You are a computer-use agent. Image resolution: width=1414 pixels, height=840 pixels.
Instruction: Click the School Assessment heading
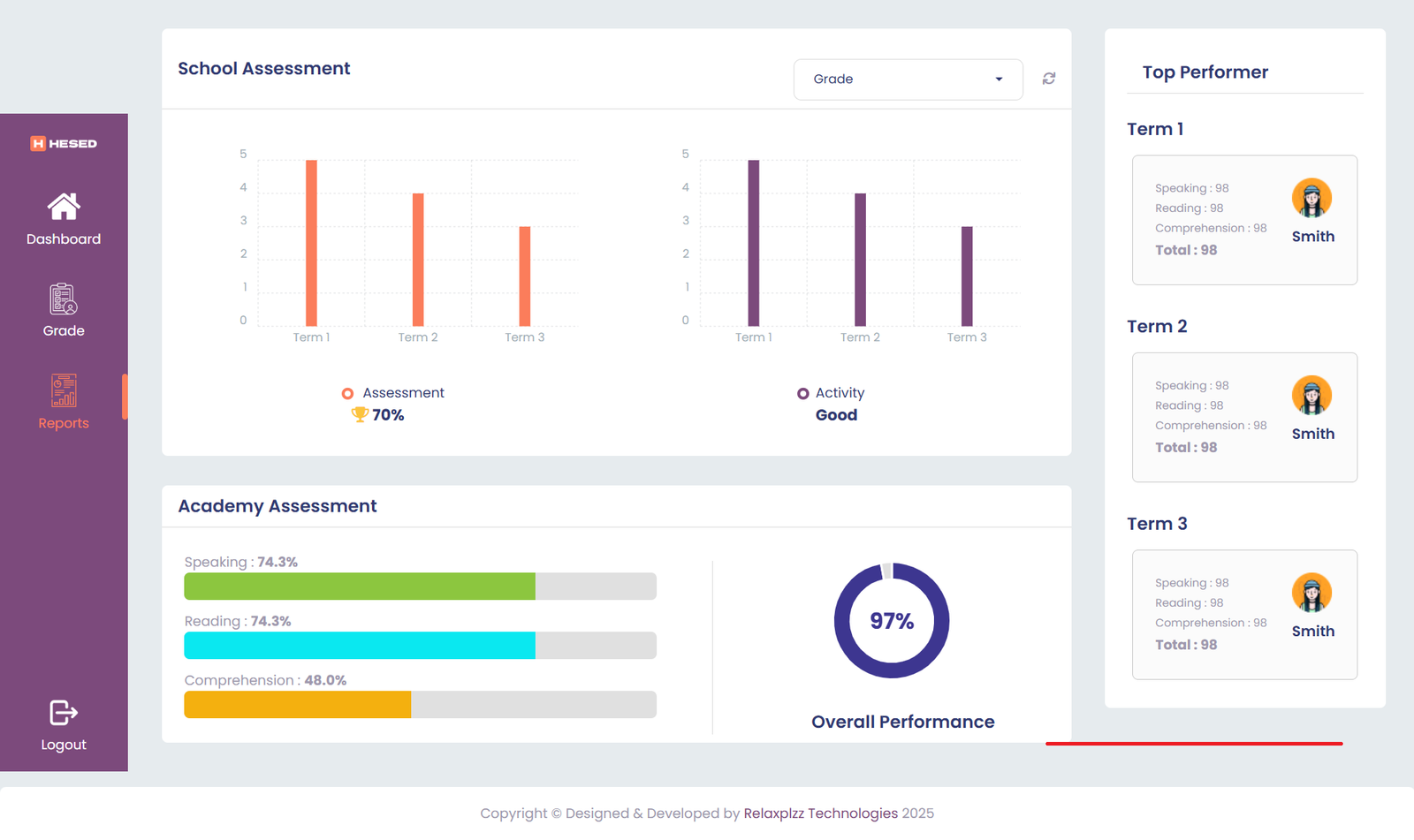pos(264,69)
